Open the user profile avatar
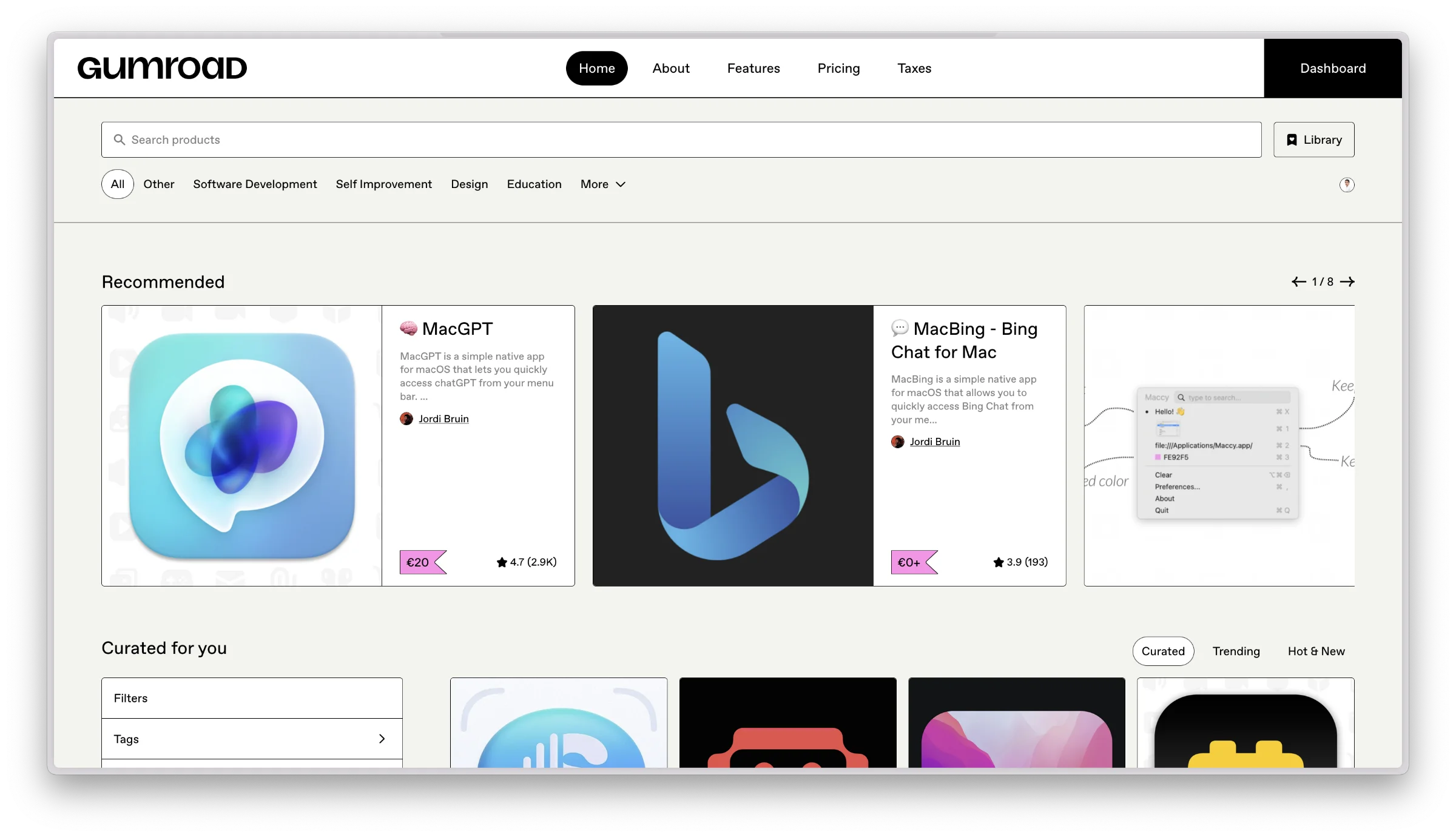 [1347, 184]
